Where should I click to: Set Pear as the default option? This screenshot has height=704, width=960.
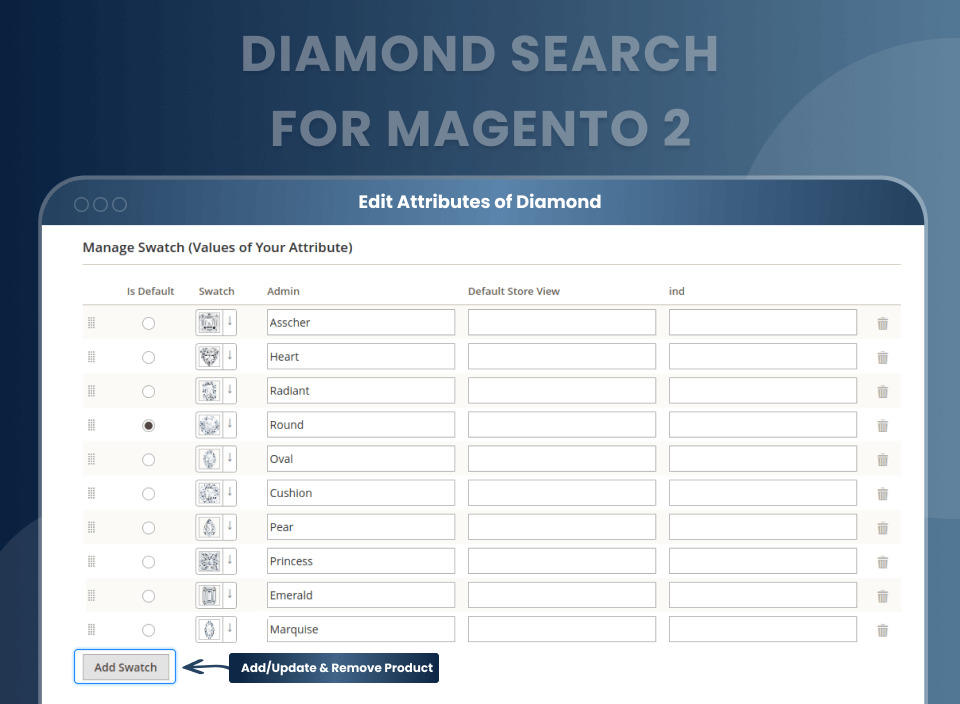coord(148,528)
